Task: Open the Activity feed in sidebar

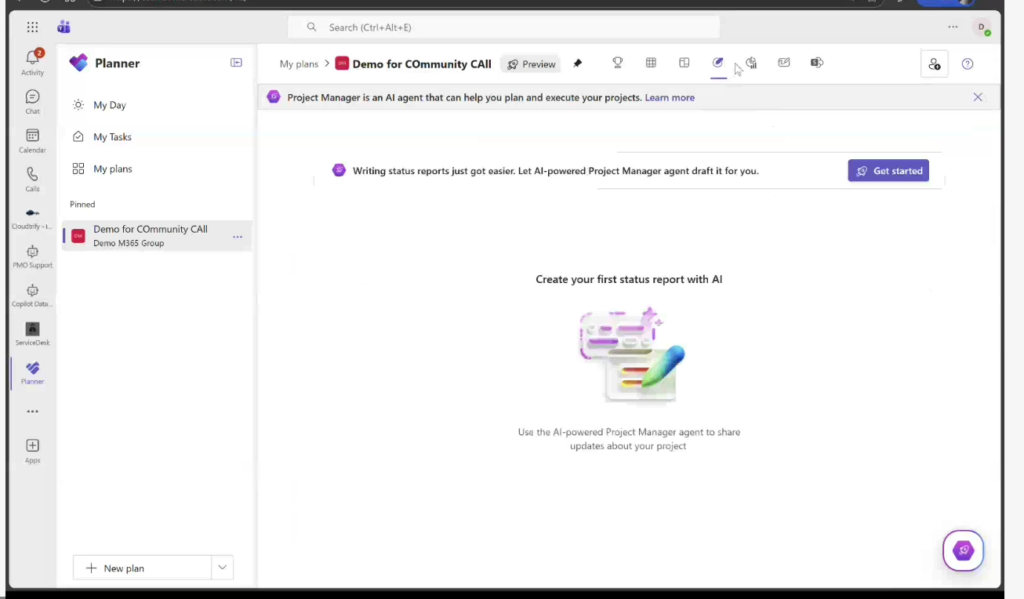Action: pos(32,63)
